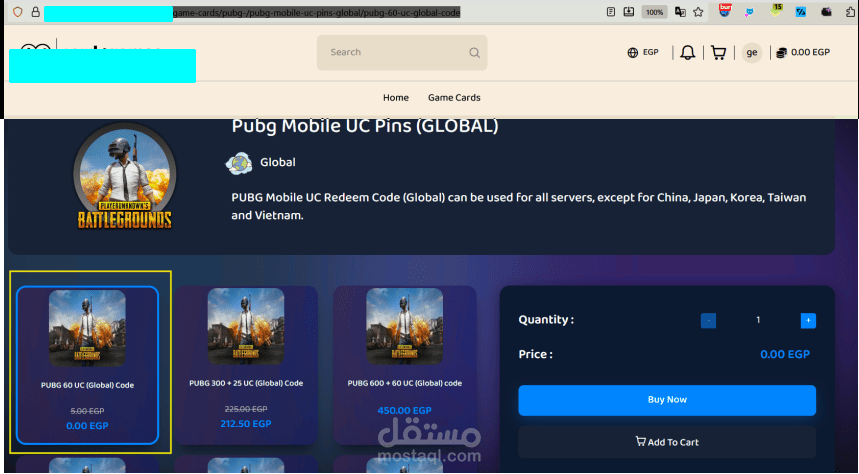This screenshot has height=474, width=859.
Task: Click the Global region cloud-globe icon
Action: pos(239,163)
